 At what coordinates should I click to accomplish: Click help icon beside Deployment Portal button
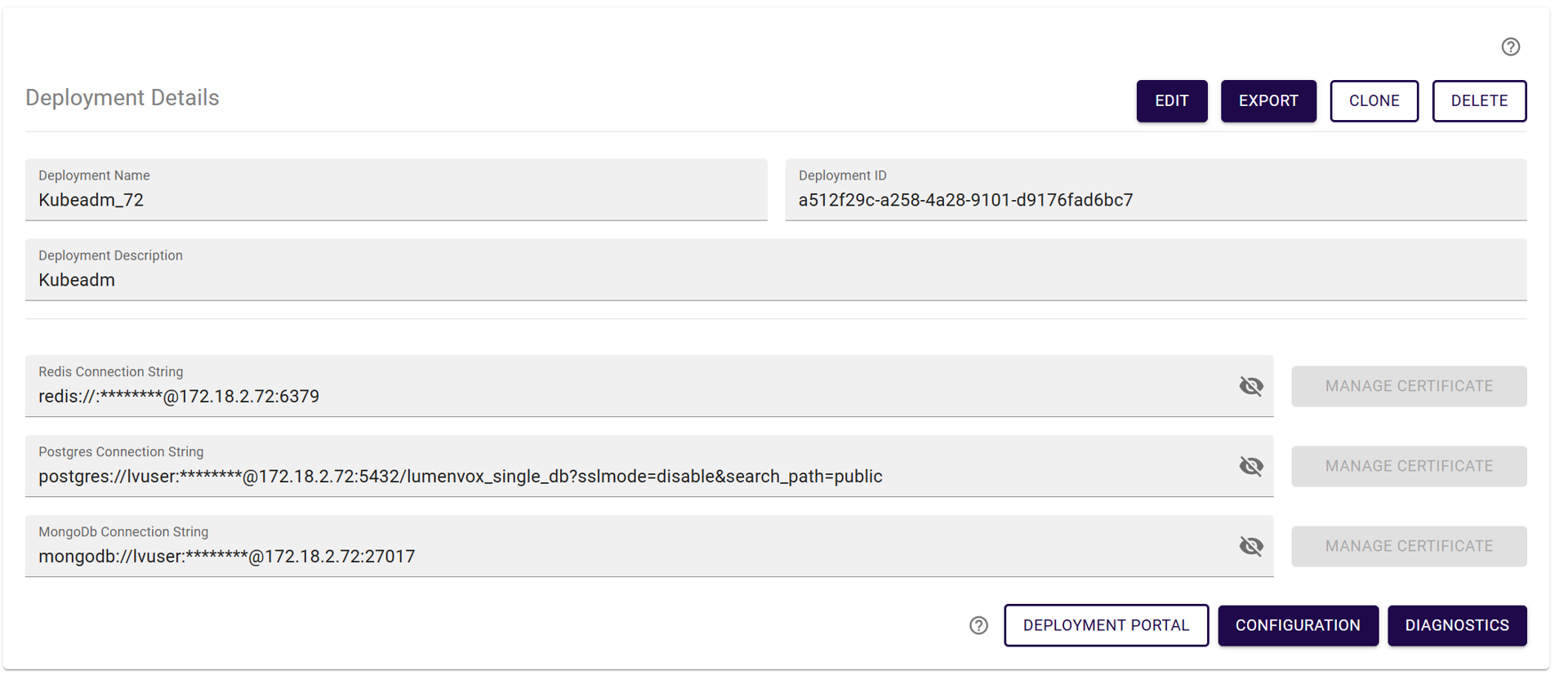tap(978, 625)
